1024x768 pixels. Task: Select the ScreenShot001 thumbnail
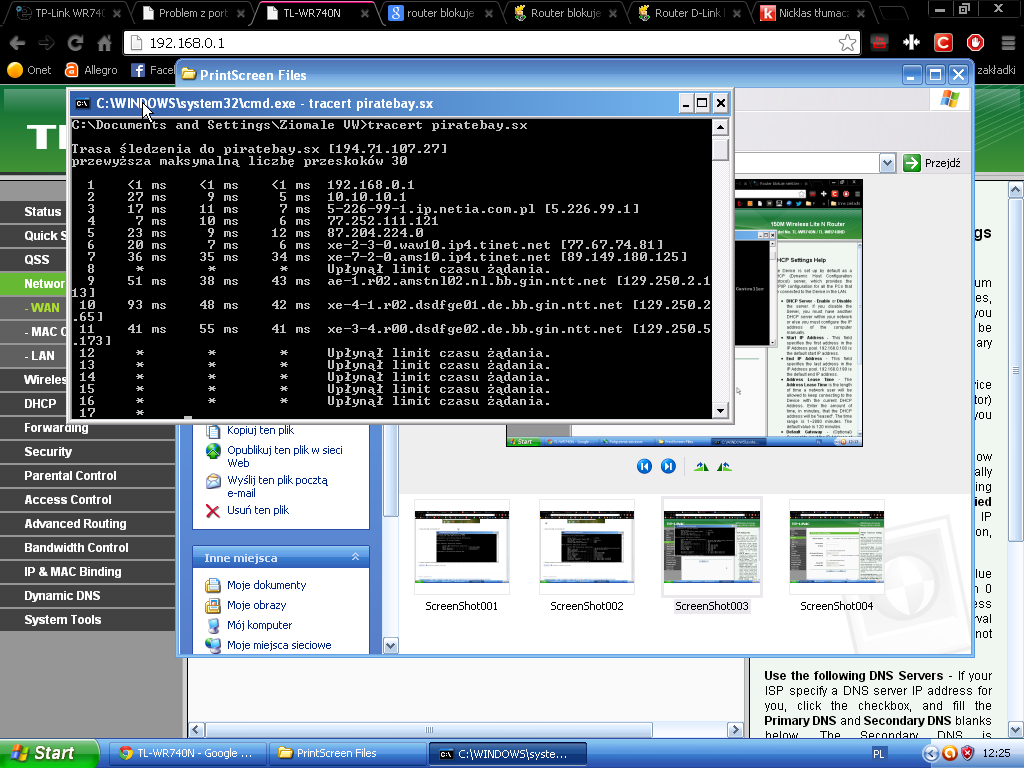[x=461, y=547]
